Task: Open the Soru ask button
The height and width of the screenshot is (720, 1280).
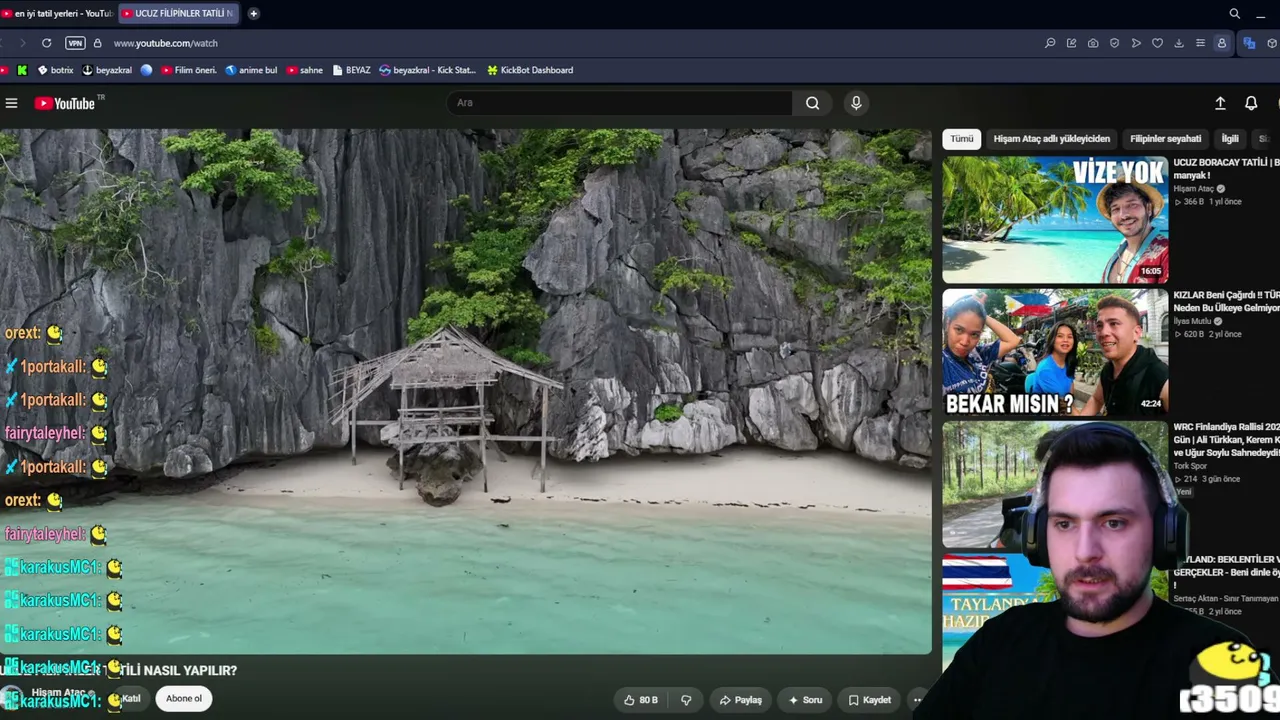Action: tap(805, 700)
